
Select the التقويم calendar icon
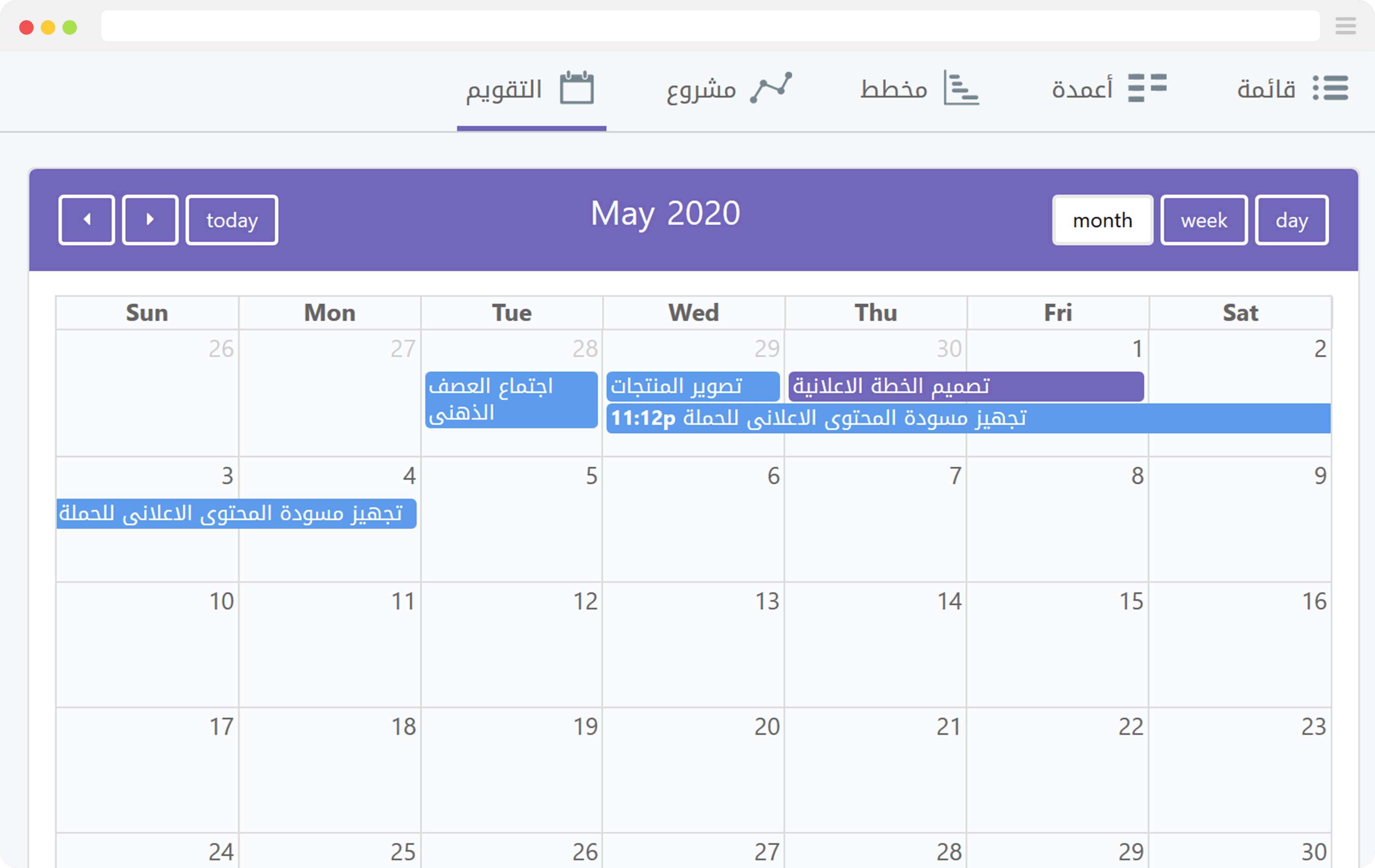click(576, 87)
